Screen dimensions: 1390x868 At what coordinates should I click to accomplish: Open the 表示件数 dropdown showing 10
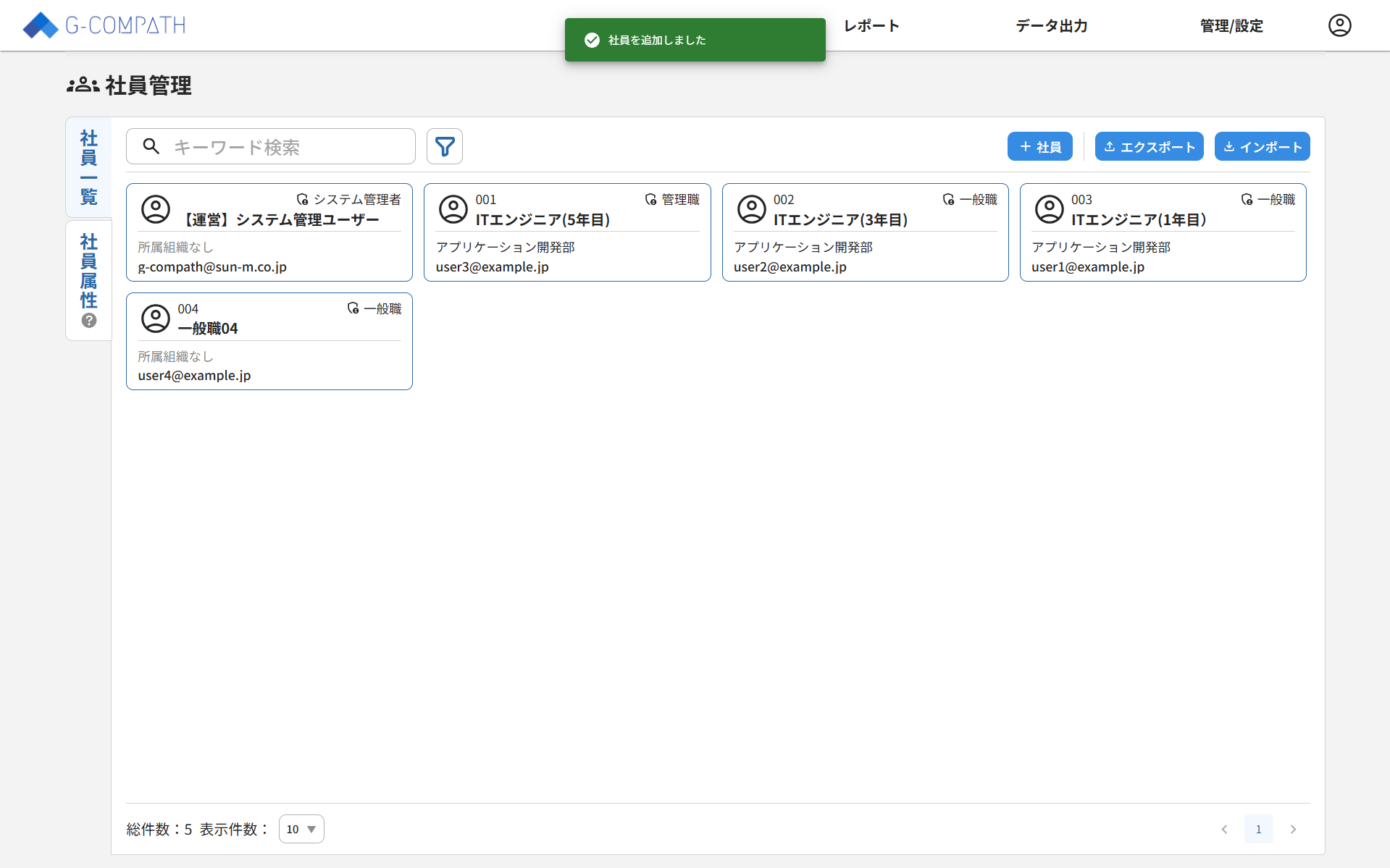tap(301, 829)
